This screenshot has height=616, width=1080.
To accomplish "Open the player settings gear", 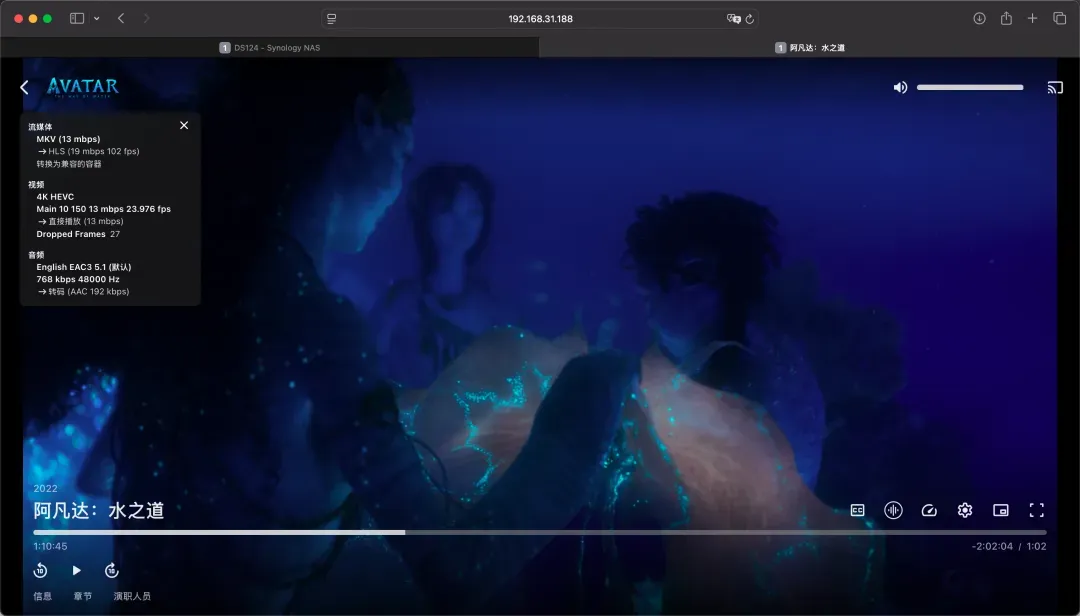I will point(965,511).
